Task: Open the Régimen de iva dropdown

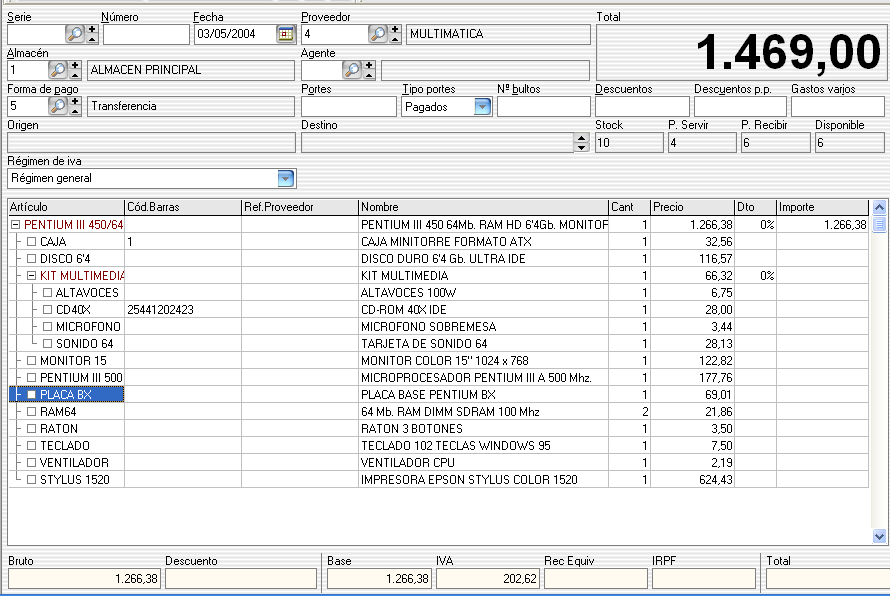Action: [x=286, y=178]
